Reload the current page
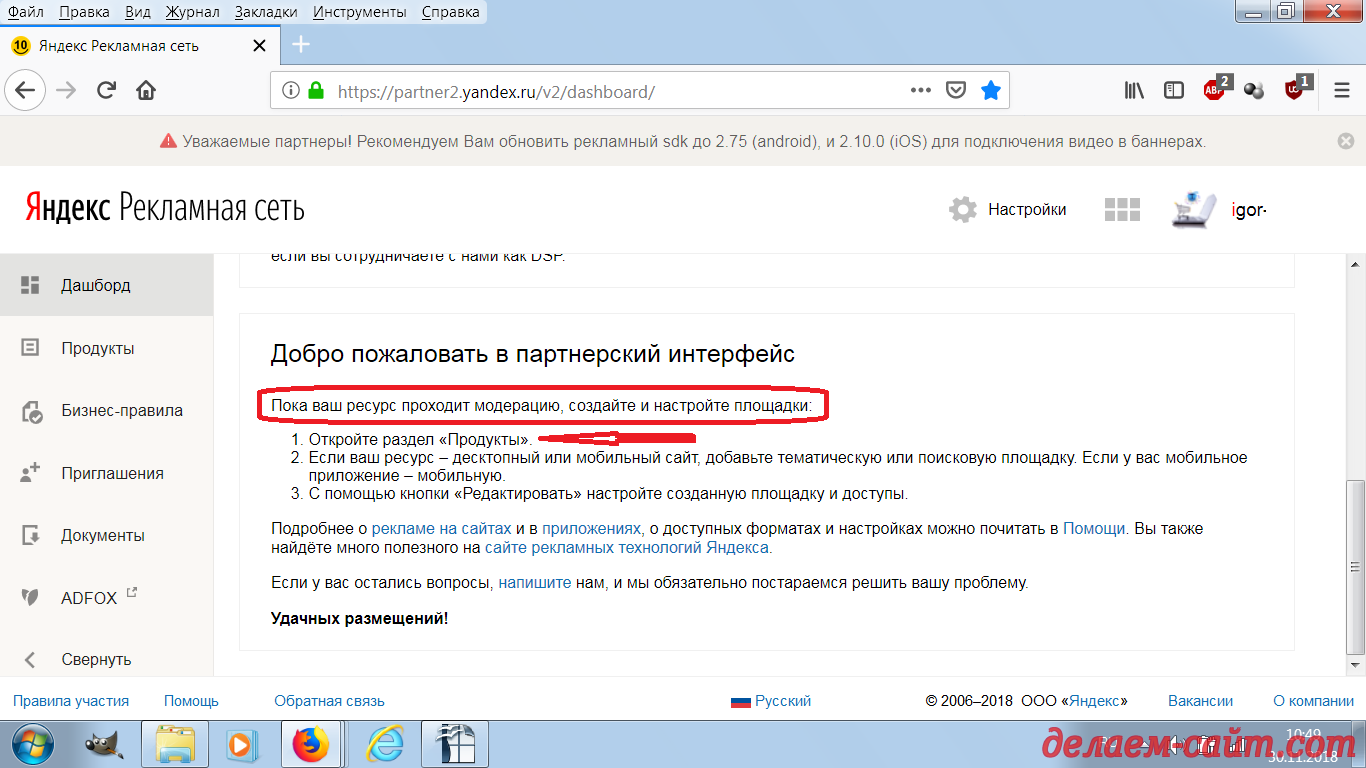Screen dimensions: 1366x768 click(x=106, y=90)
